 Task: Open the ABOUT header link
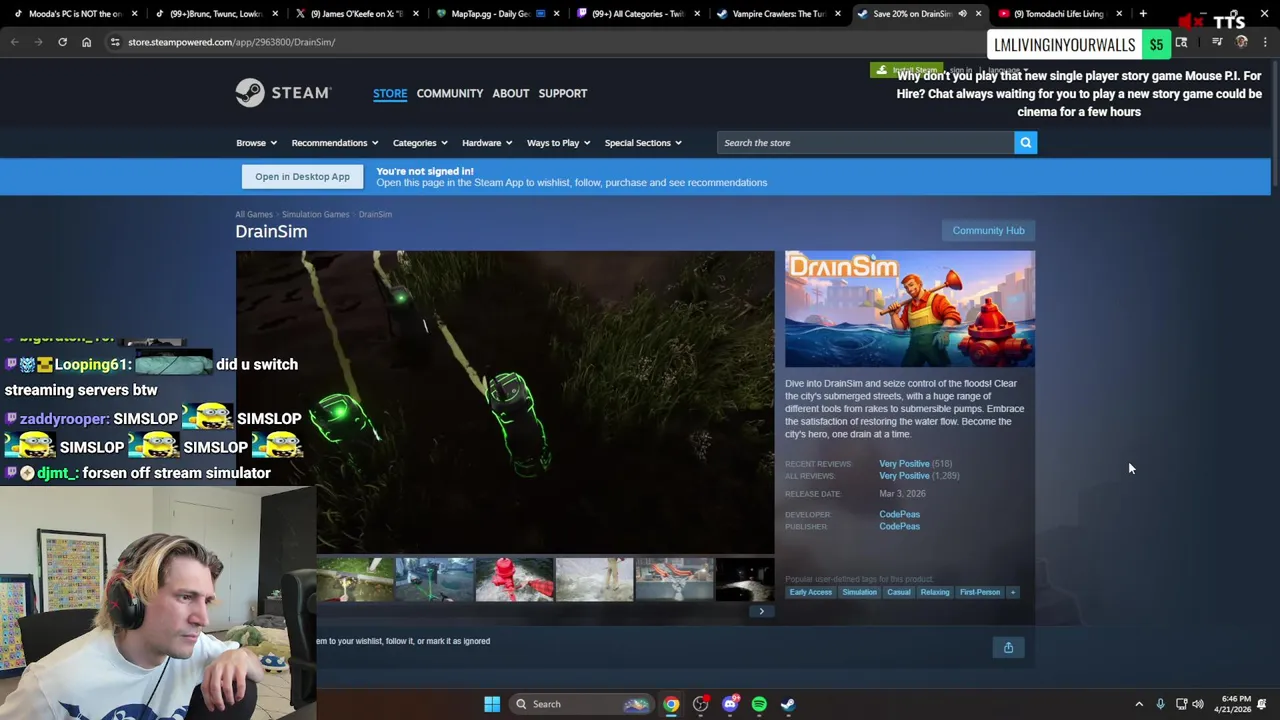[511, 93]
